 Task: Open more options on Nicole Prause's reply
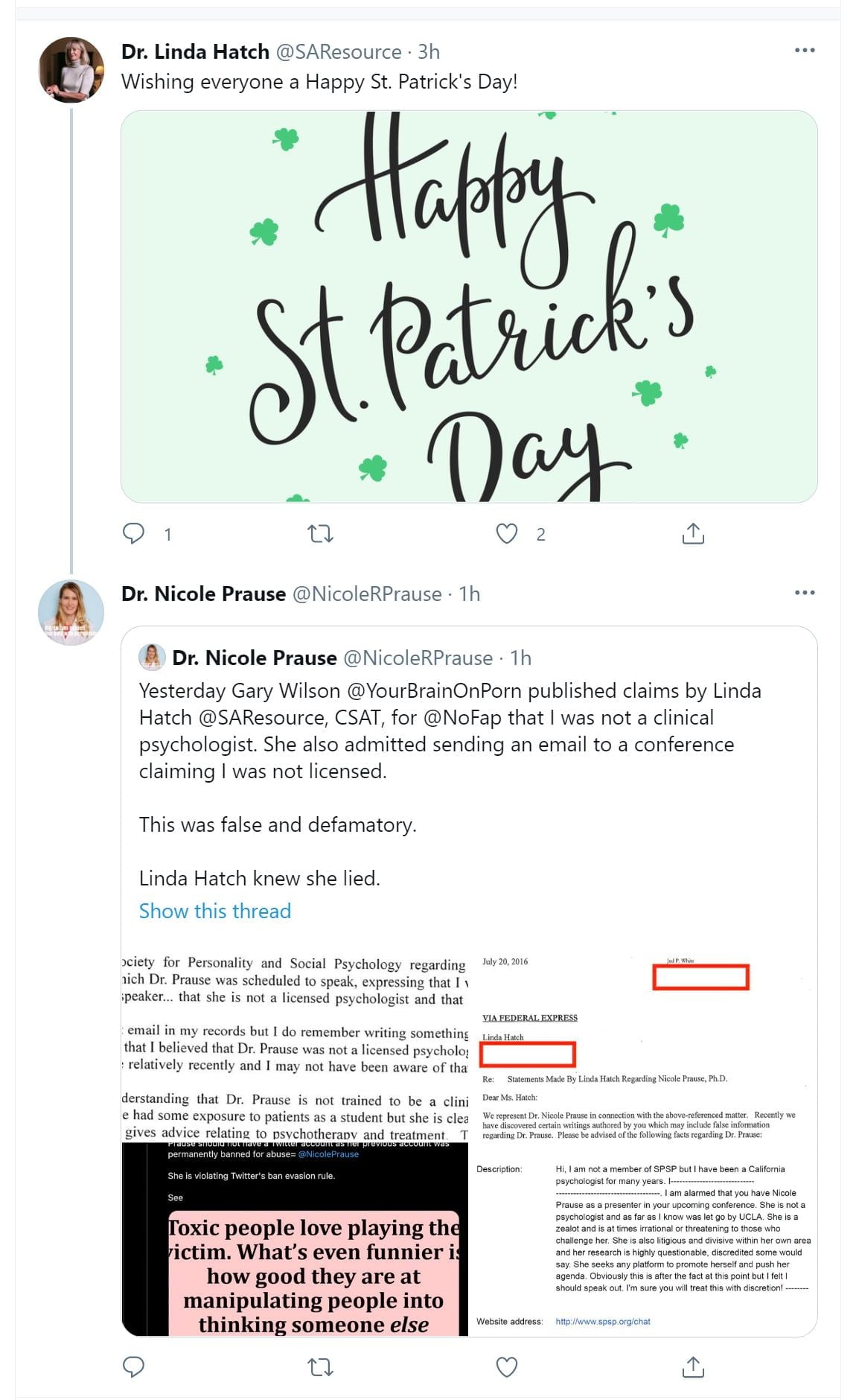pyautogui.click(x=805, y=593)
